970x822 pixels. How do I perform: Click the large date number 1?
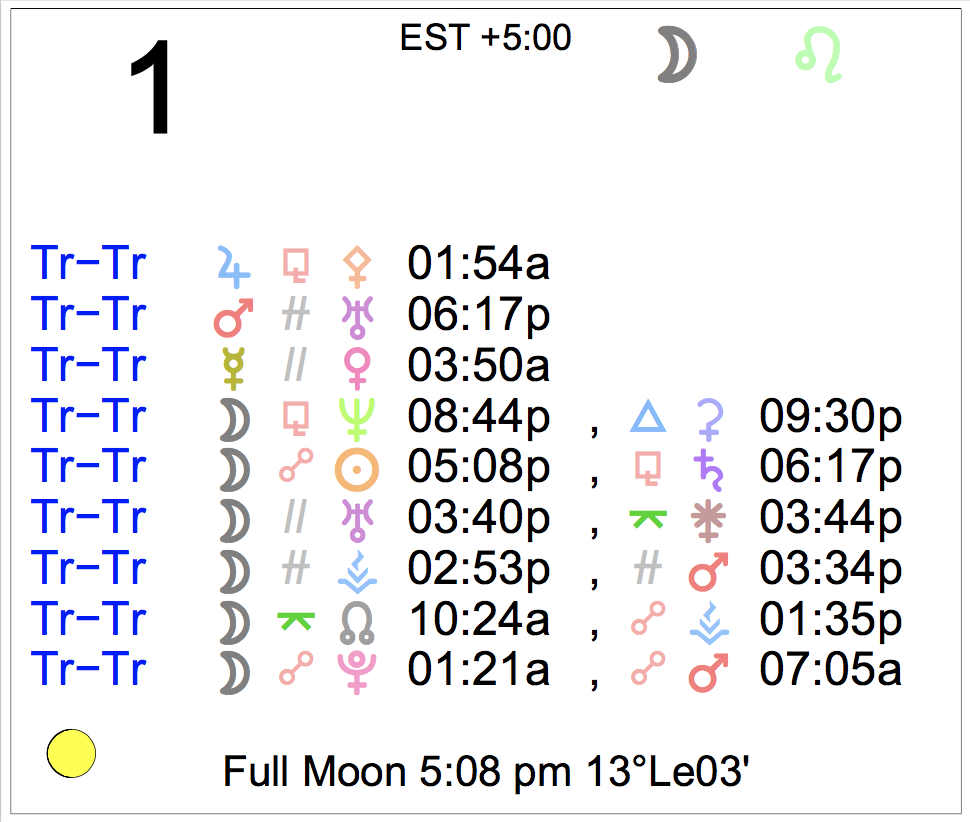click(151, 90)
